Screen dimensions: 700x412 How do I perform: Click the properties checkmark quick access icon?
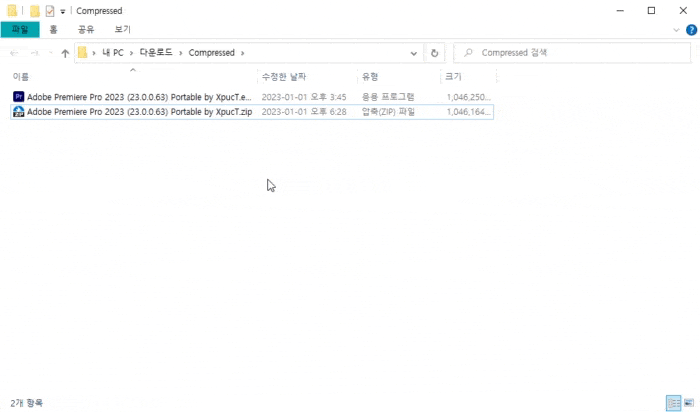pos(50,11)
